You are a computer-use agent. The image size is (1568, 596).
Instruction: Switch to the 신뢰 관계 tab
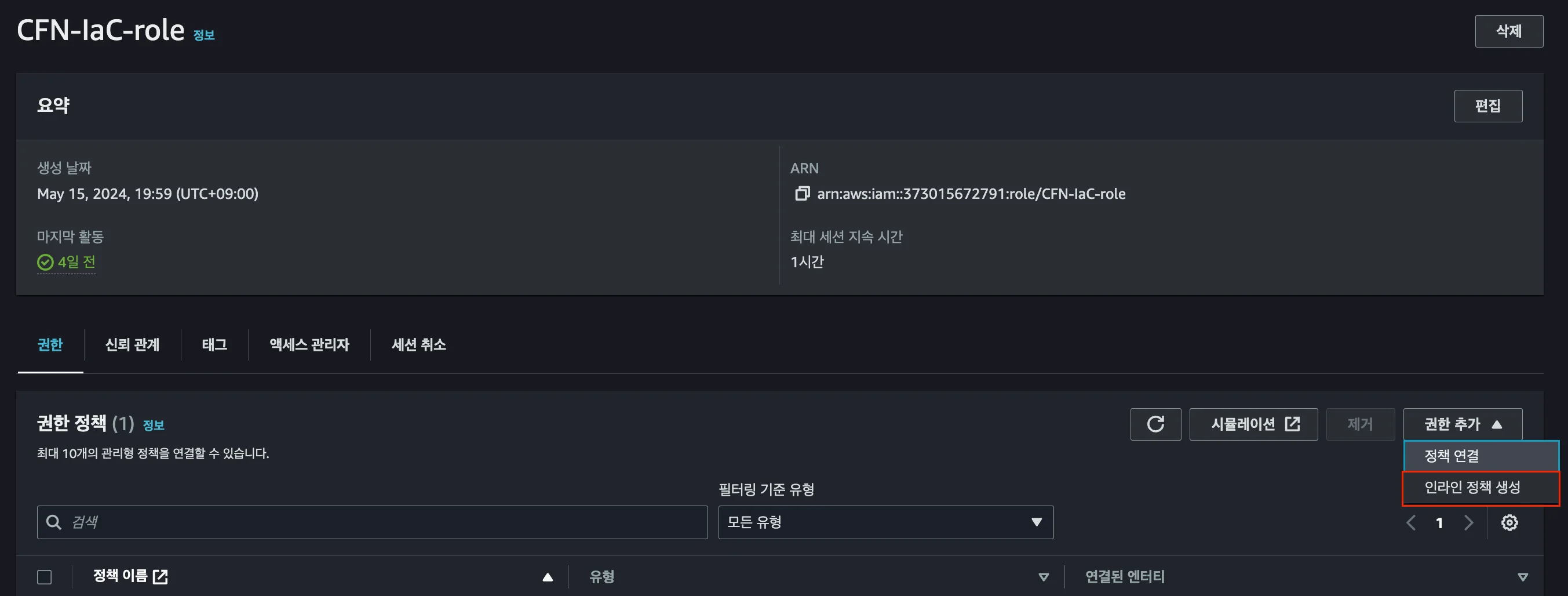(x=132, y=344)
